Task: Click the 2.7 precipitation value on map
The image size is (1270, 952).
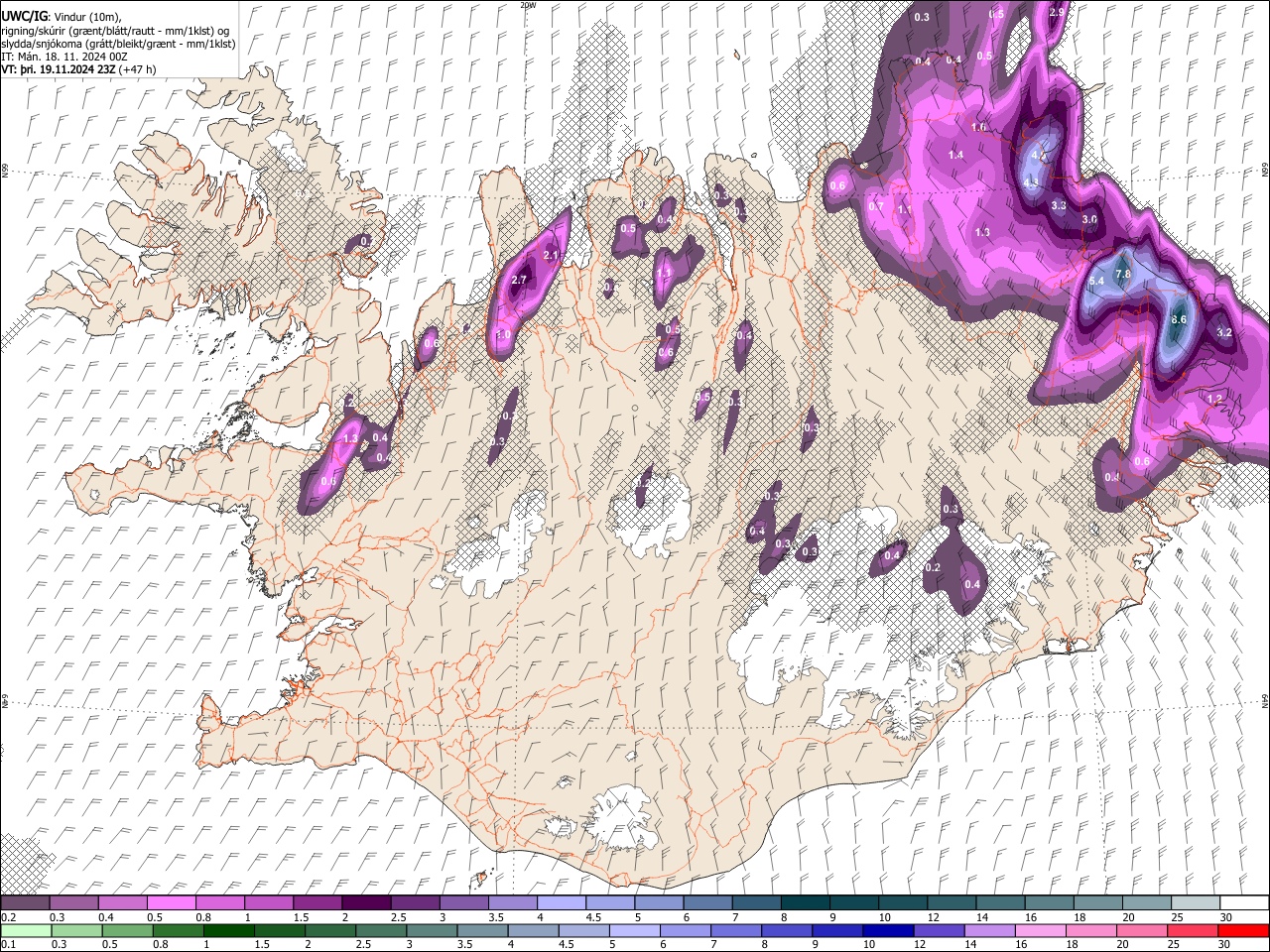Action: 519,281
